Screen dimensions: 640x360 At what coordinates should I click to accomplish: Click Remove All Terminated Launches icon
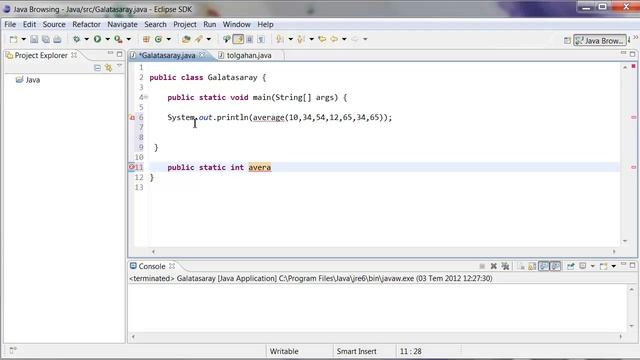click(x=505, y=266)
